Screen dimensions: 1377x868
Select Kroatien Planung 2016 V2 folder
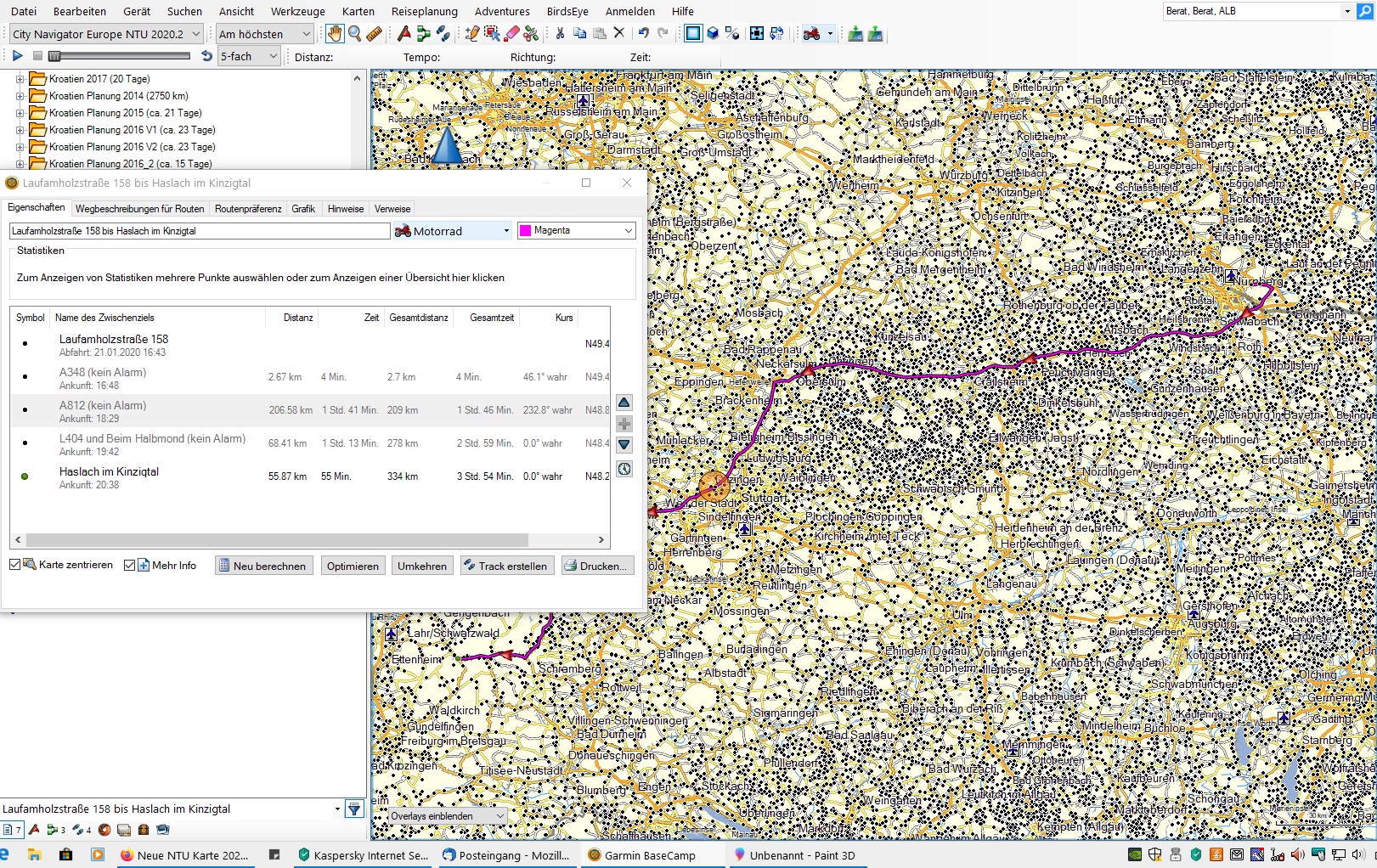coord(132,147)
